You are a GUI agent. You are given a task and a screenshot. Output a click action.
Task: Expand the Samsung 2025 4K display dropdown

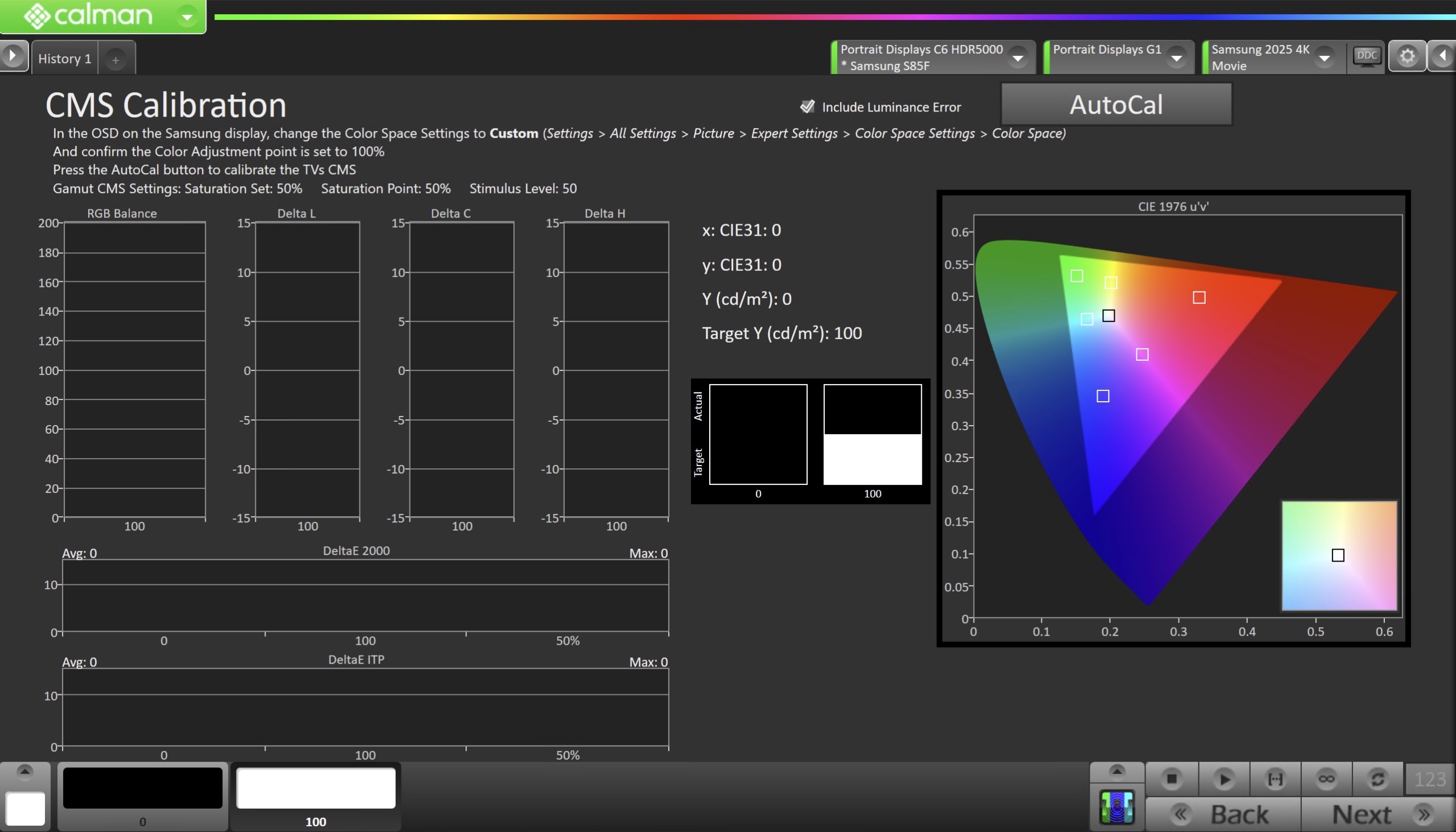1324,57
